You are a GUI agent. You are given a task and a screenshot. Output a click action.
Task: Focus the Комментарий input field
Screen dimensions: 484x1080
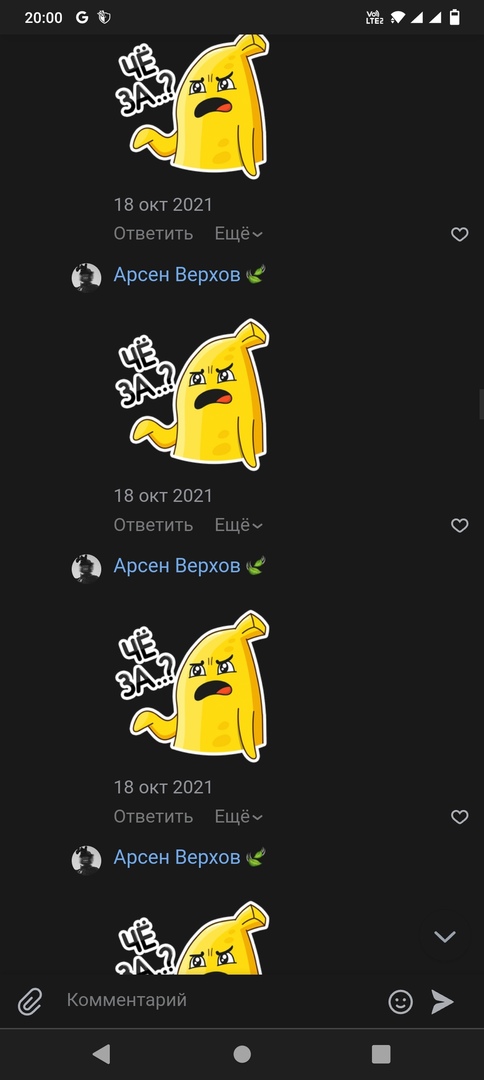(x=219, y=1000)
